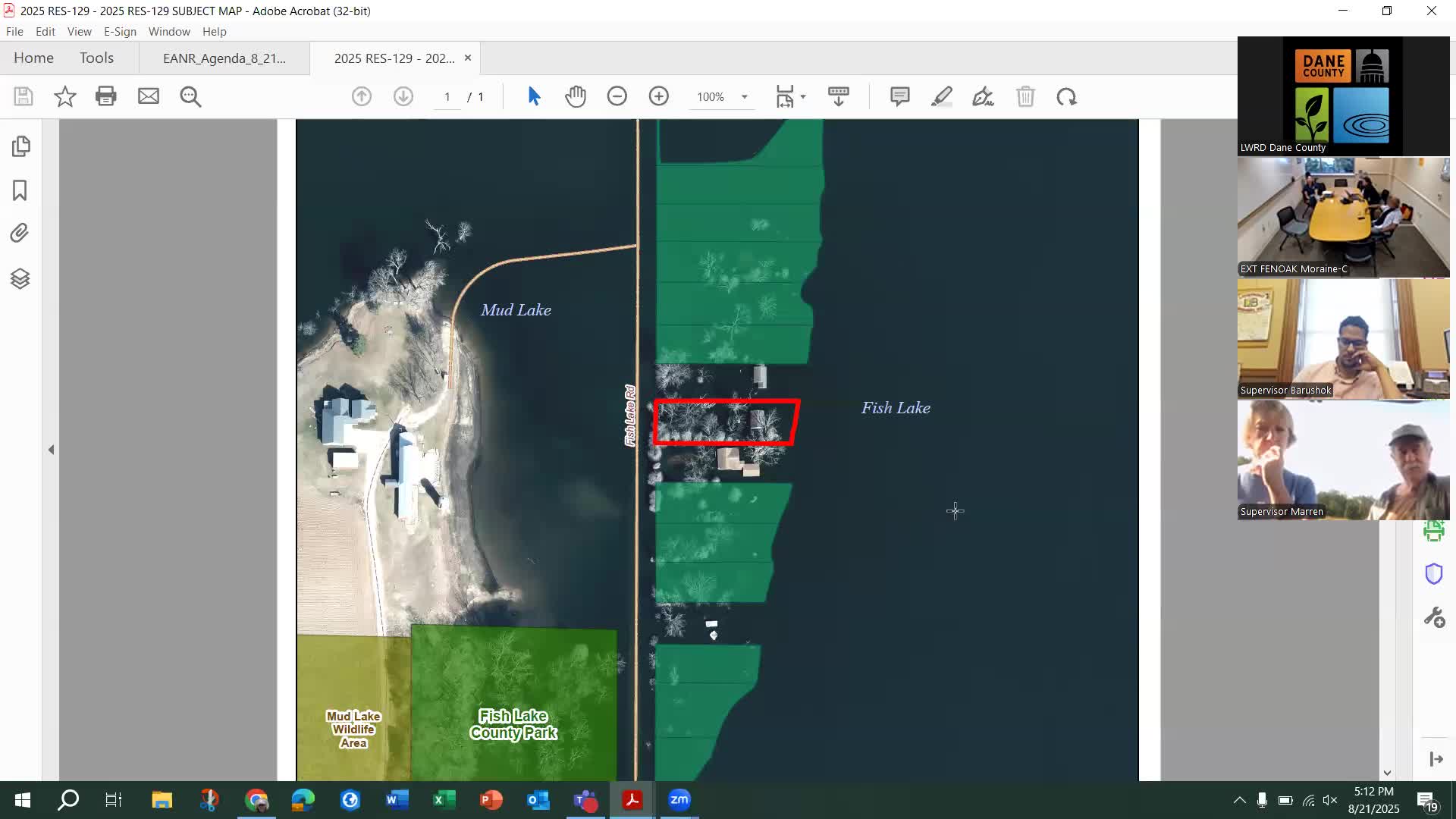Click the page number input field

pyautogui.click(x=447, y=97)
